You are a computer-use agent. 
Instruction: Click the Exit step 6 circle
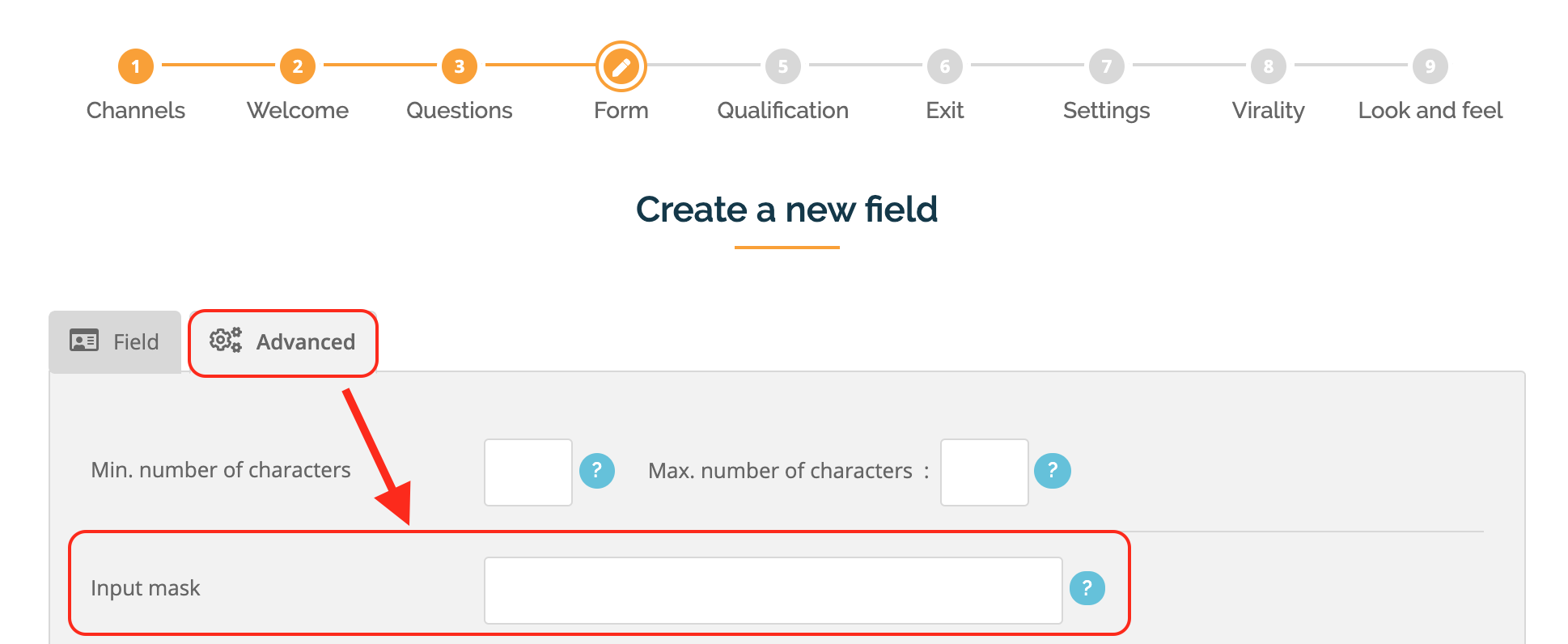945,66
